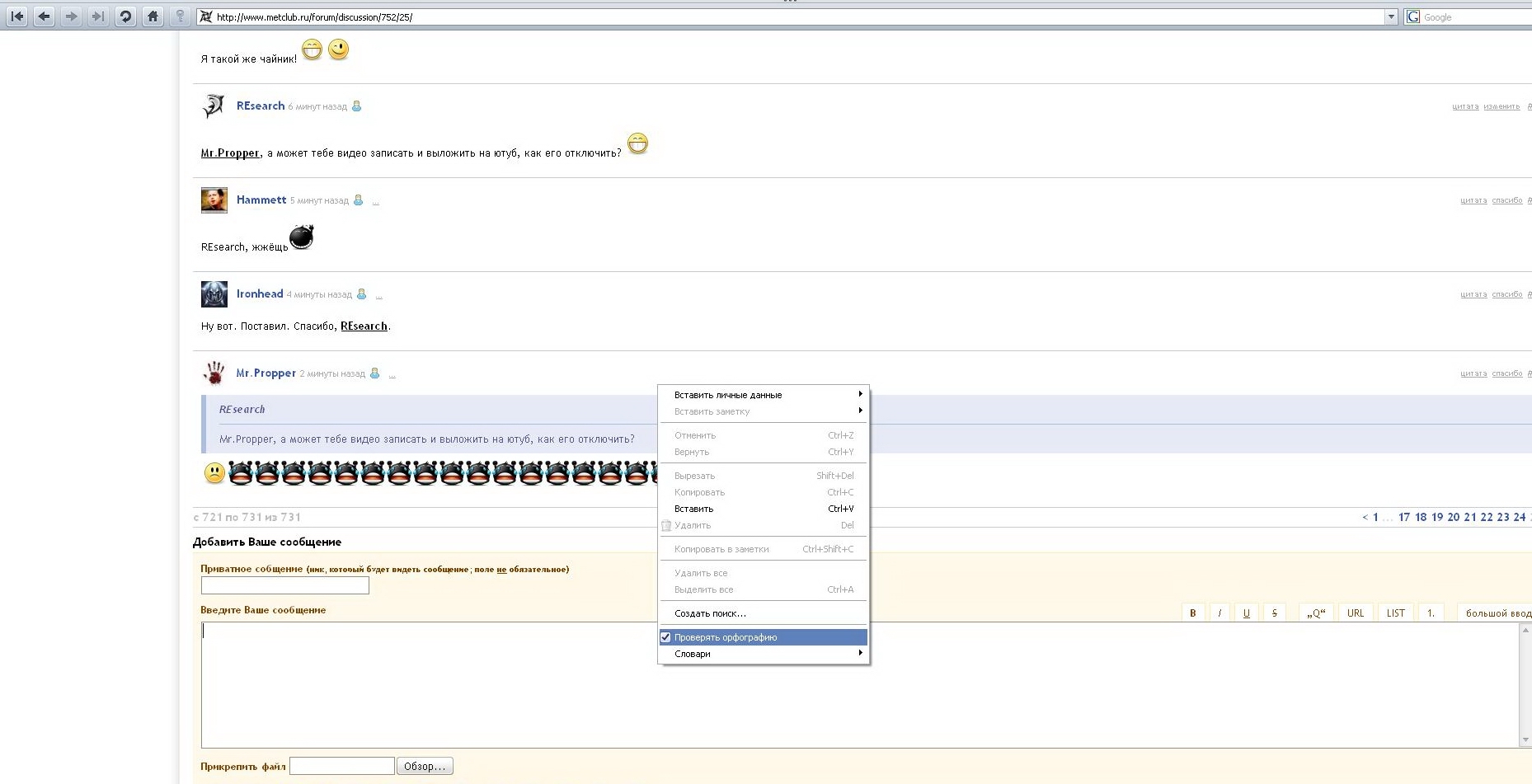1532x784 pixels.
Task: Open the REsearch user profile link
Action: click(x=261, y=106)
